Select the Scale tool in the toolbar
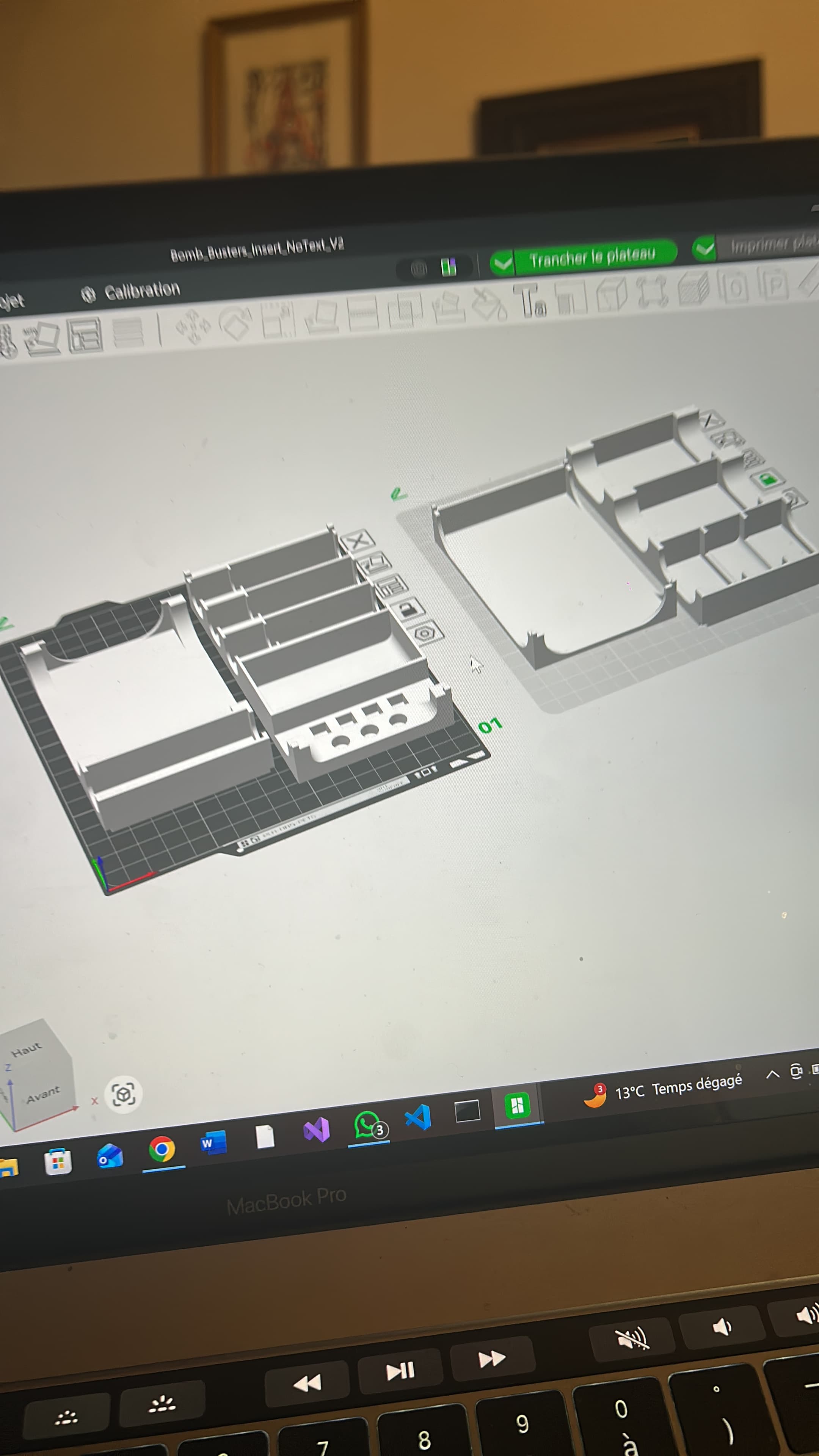This screenshot has height=1456, width=819. pos(278,320)
